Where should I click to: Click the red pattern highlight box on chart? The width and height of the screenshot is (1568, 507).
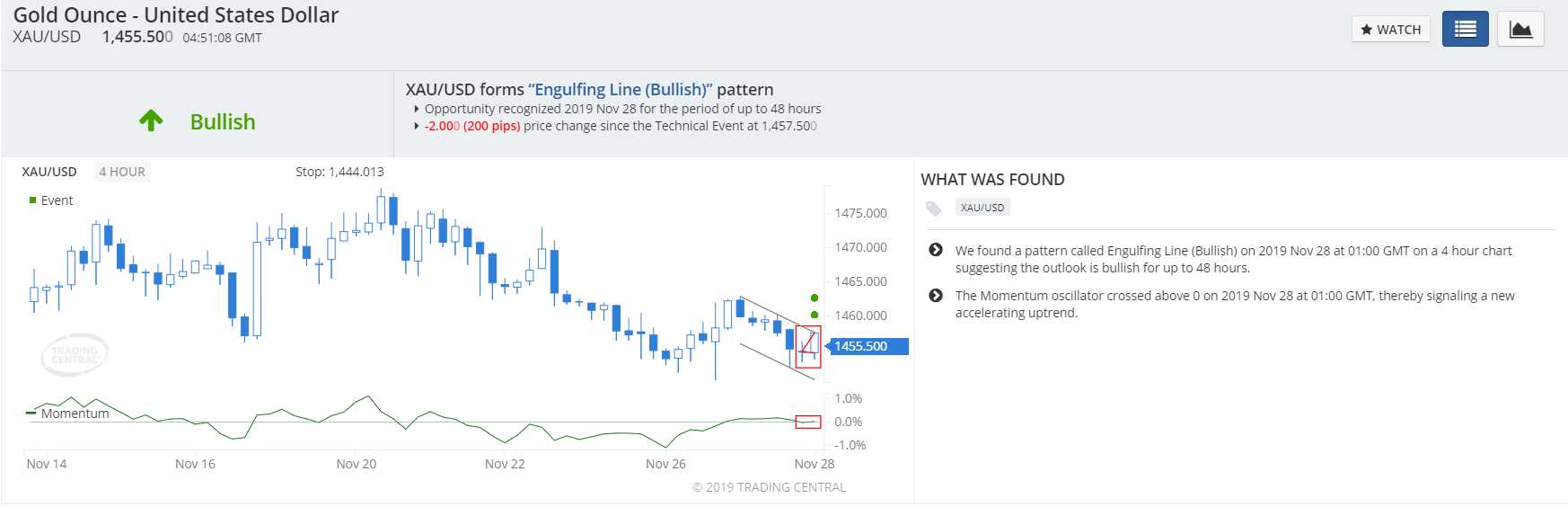coord(808,347)
